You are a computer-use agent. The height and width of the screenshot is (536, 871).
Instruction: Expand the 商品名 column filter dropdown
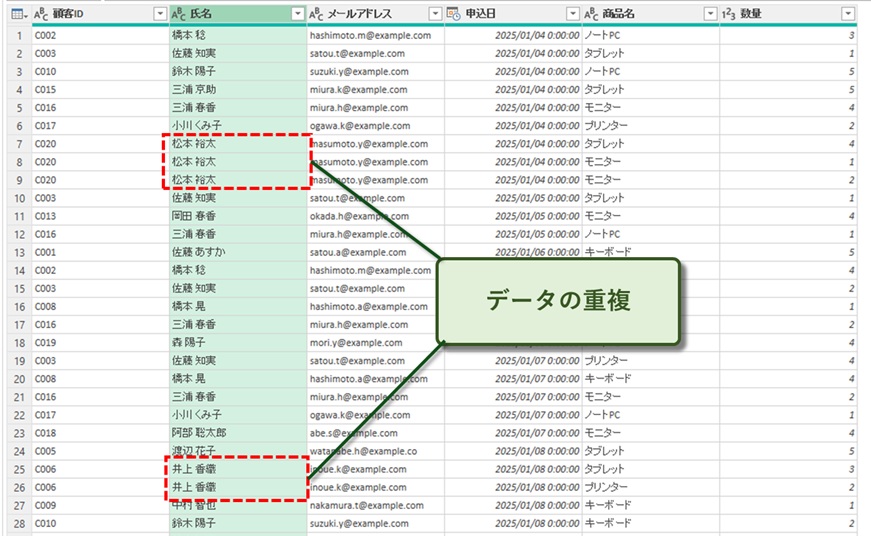[710, 14]
